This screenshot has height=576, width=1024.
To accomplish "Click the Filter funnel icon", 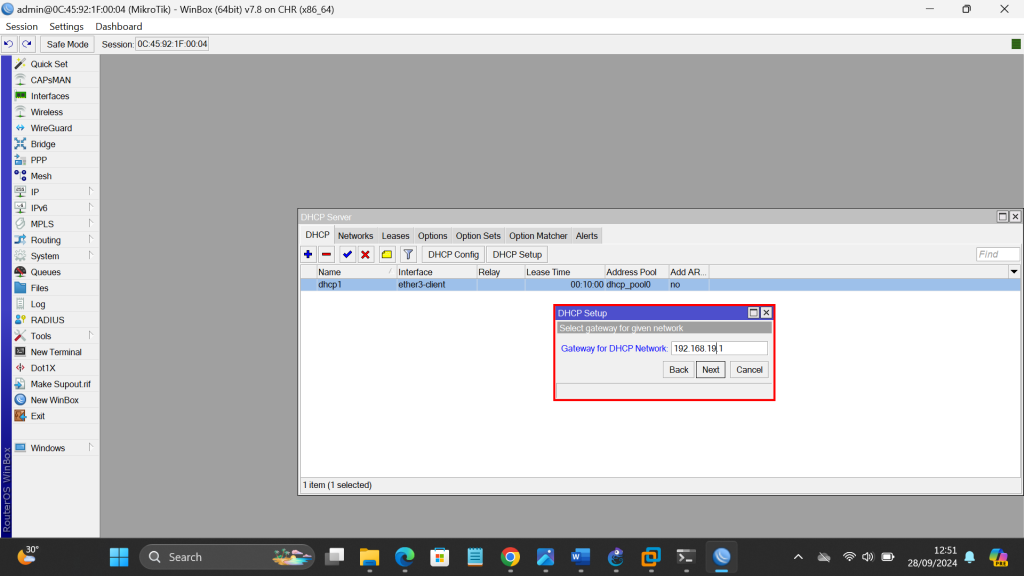I will click(408, 254).
